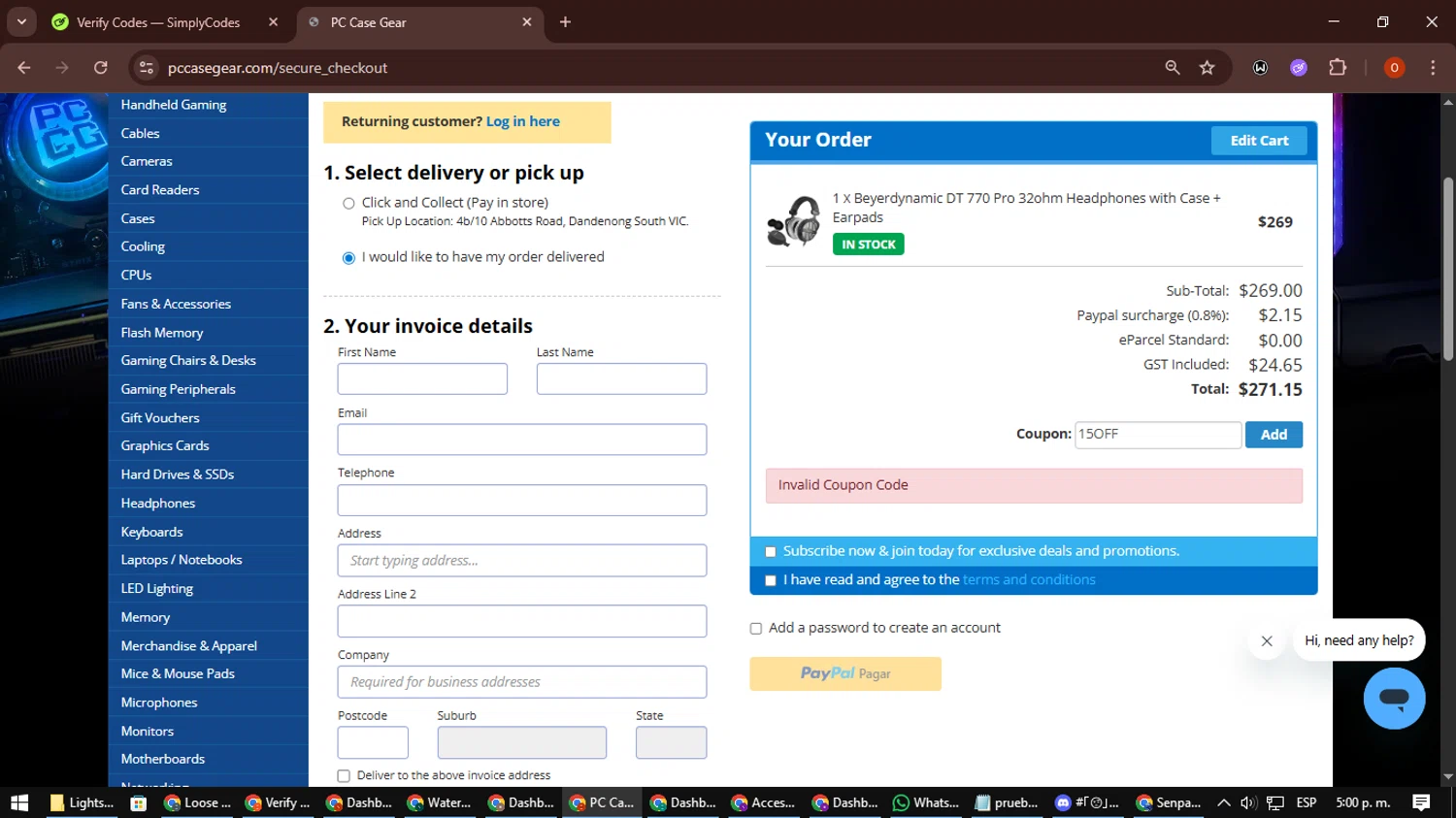The width and height of the screenshot is (1456, 818).
Task: Open a new browser tab
Action: 565,22
